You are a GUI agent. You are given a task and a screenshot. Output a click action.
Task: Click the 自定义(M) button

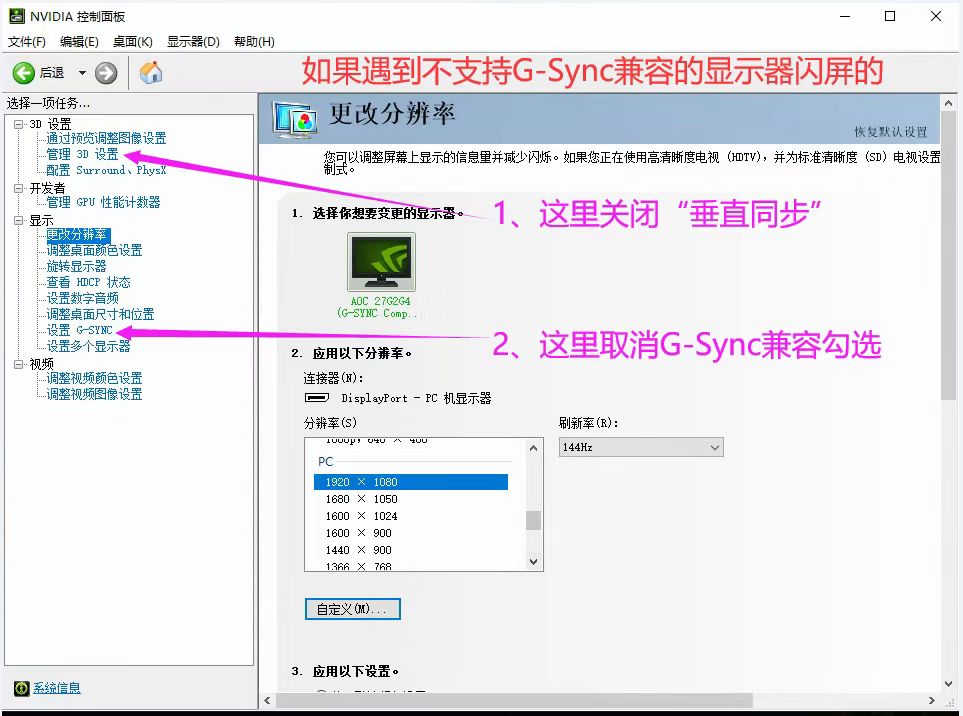pos(352,608)
